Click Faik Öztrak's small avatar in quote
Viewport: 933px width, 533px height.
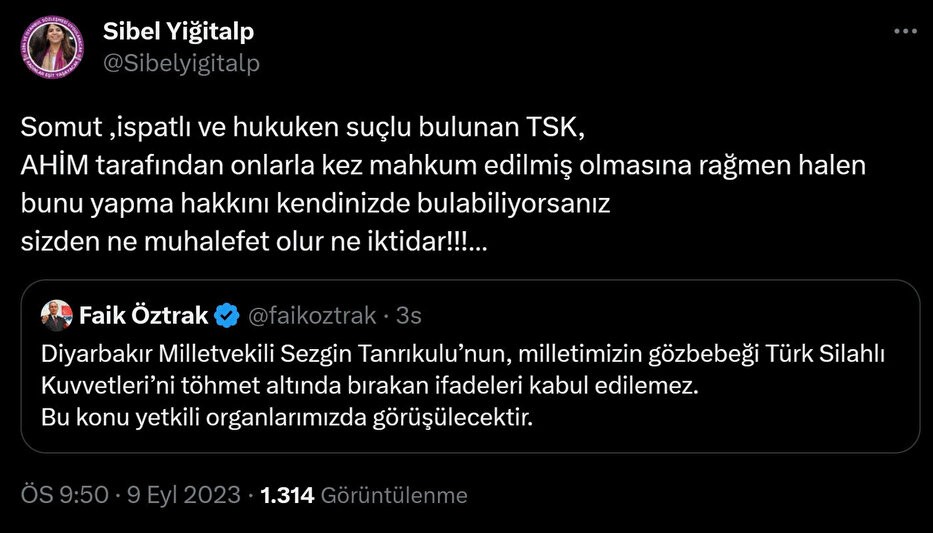(56, 316)
